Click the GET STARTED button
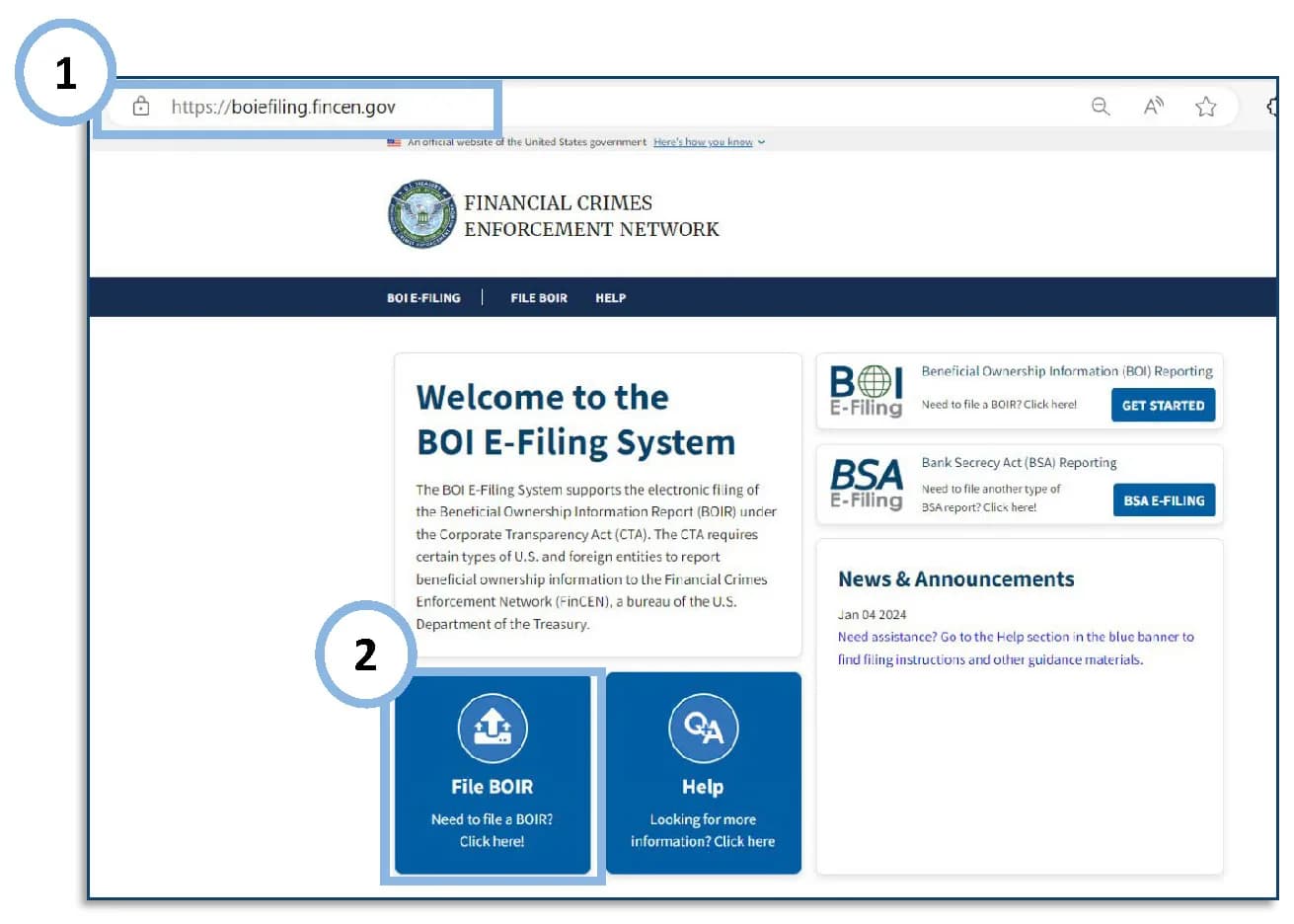The height and width of the screenshot is (924, 1294). click(1163, 405)
